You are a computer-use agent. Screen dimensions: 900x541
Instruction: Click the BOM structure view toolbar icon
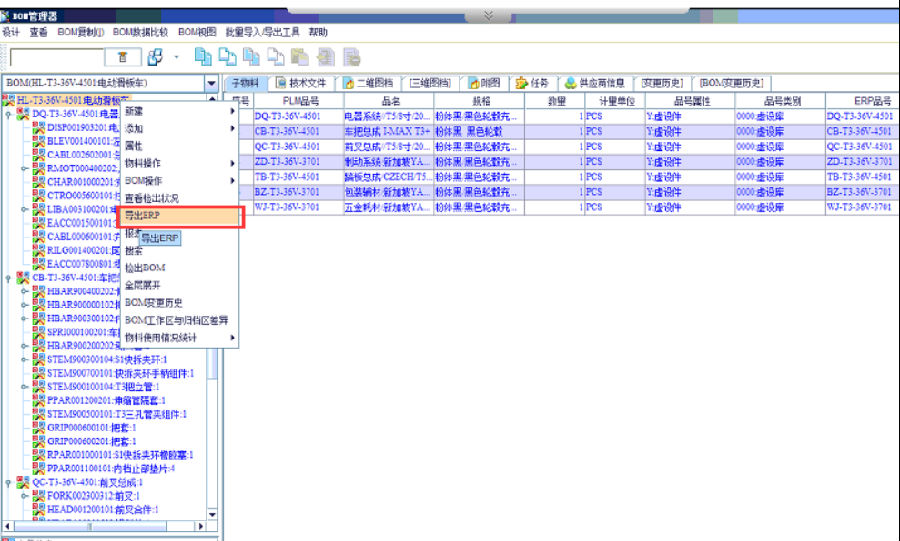[156, 57]
